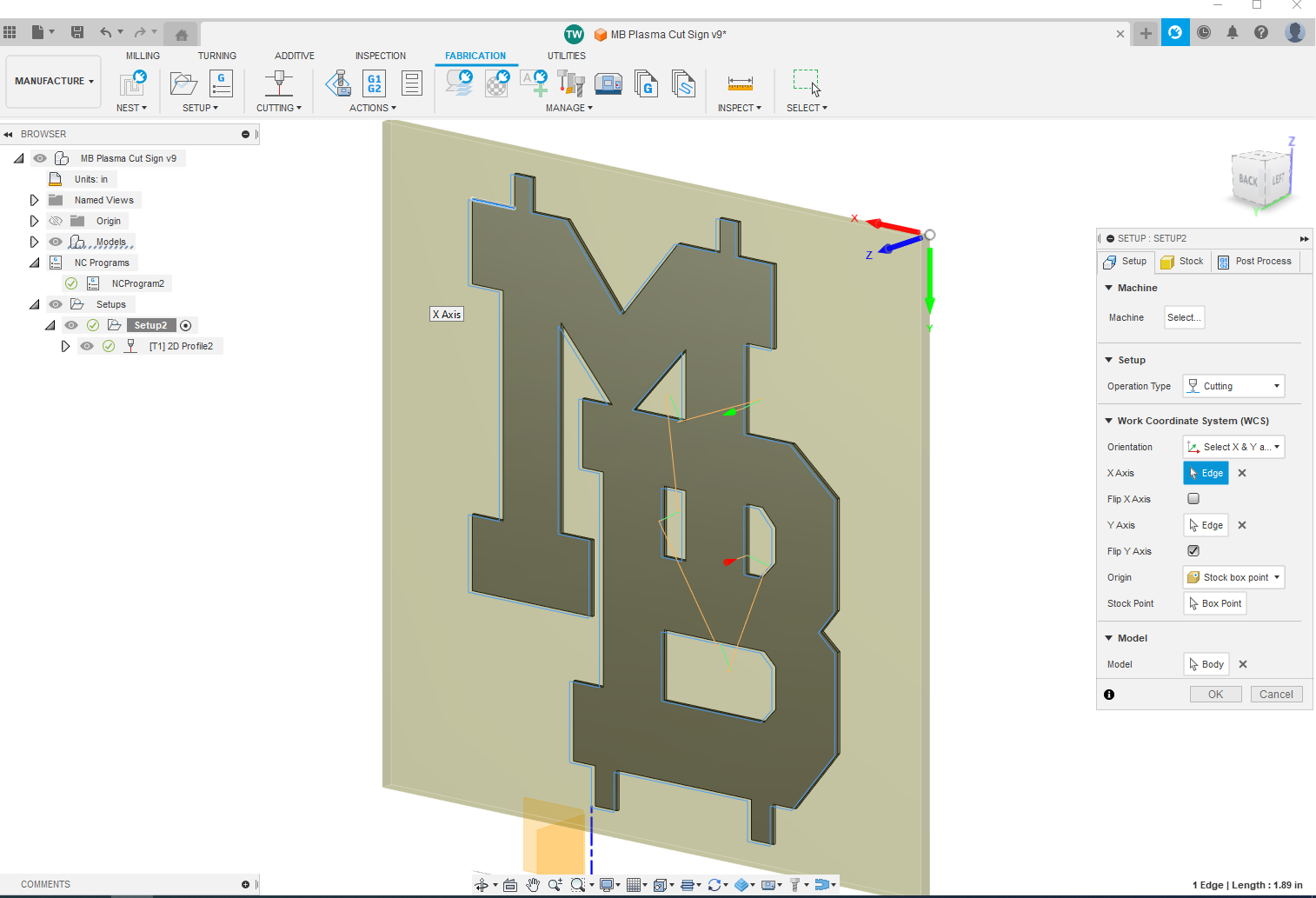Select the Pan hand tool
The width and height of the screenshot is (1316, 898).
click(533, 885)
